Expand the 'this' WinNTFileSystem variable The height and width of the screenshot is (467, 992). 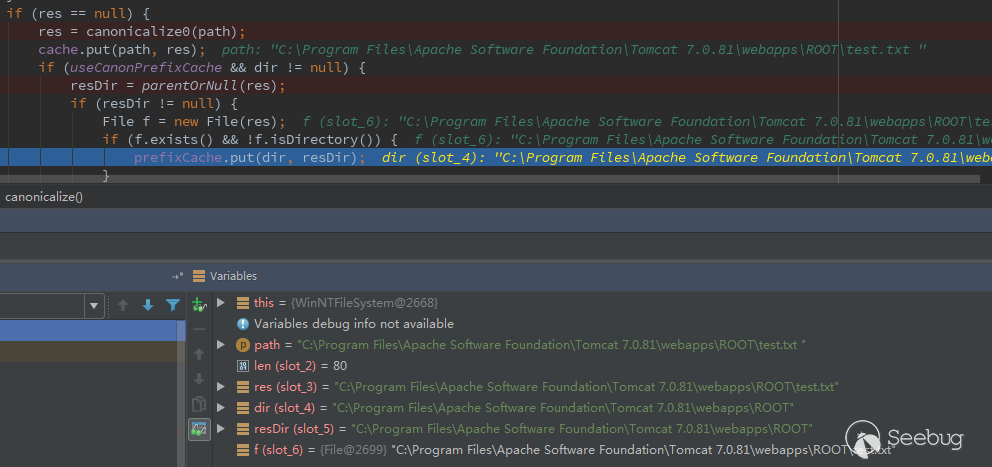[221, 302]
